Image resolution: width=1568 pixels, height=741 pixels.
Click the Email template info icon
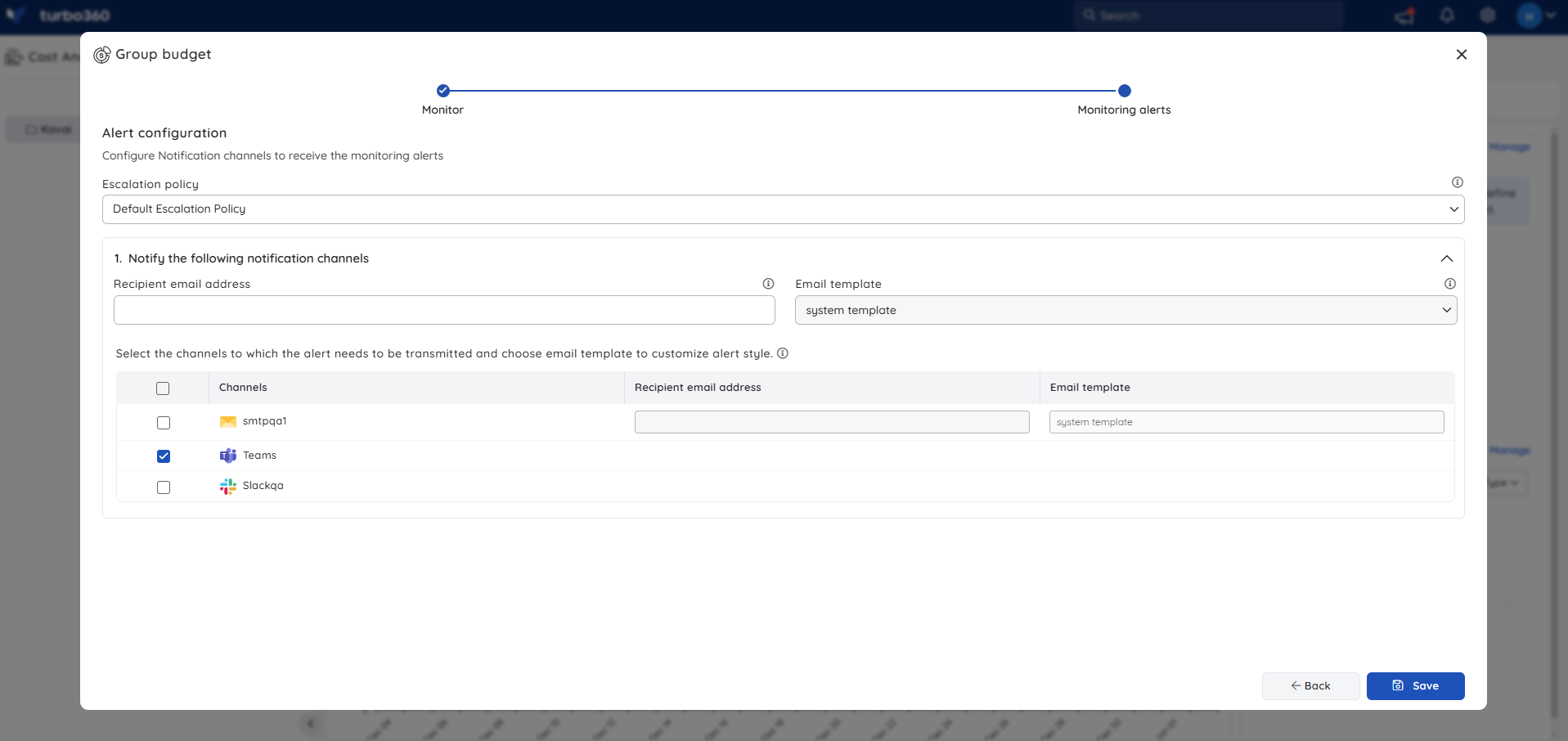(1449, 284)
